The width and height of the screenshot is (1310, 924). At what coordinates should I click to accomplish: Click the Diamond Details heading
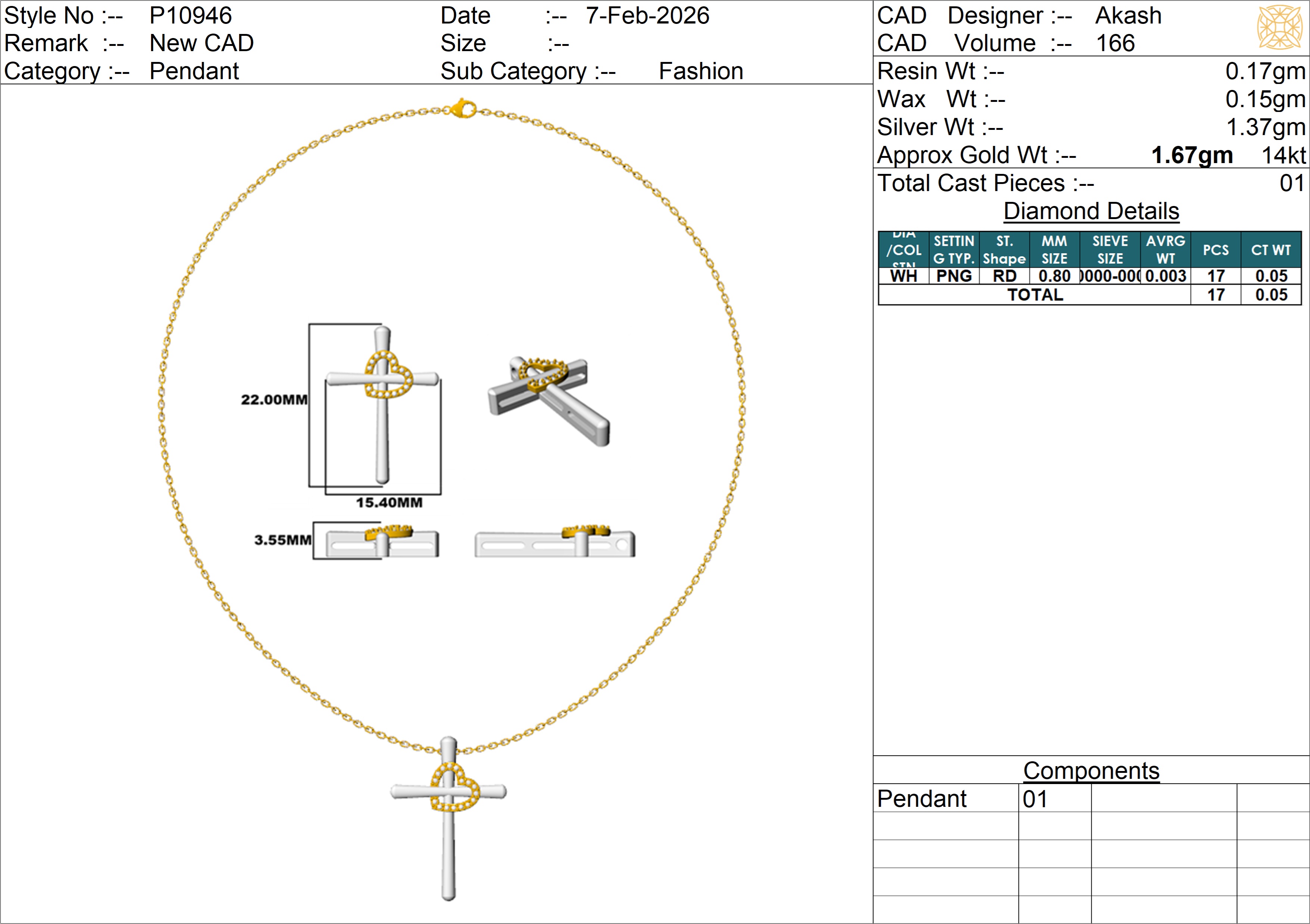[1091, 211]
